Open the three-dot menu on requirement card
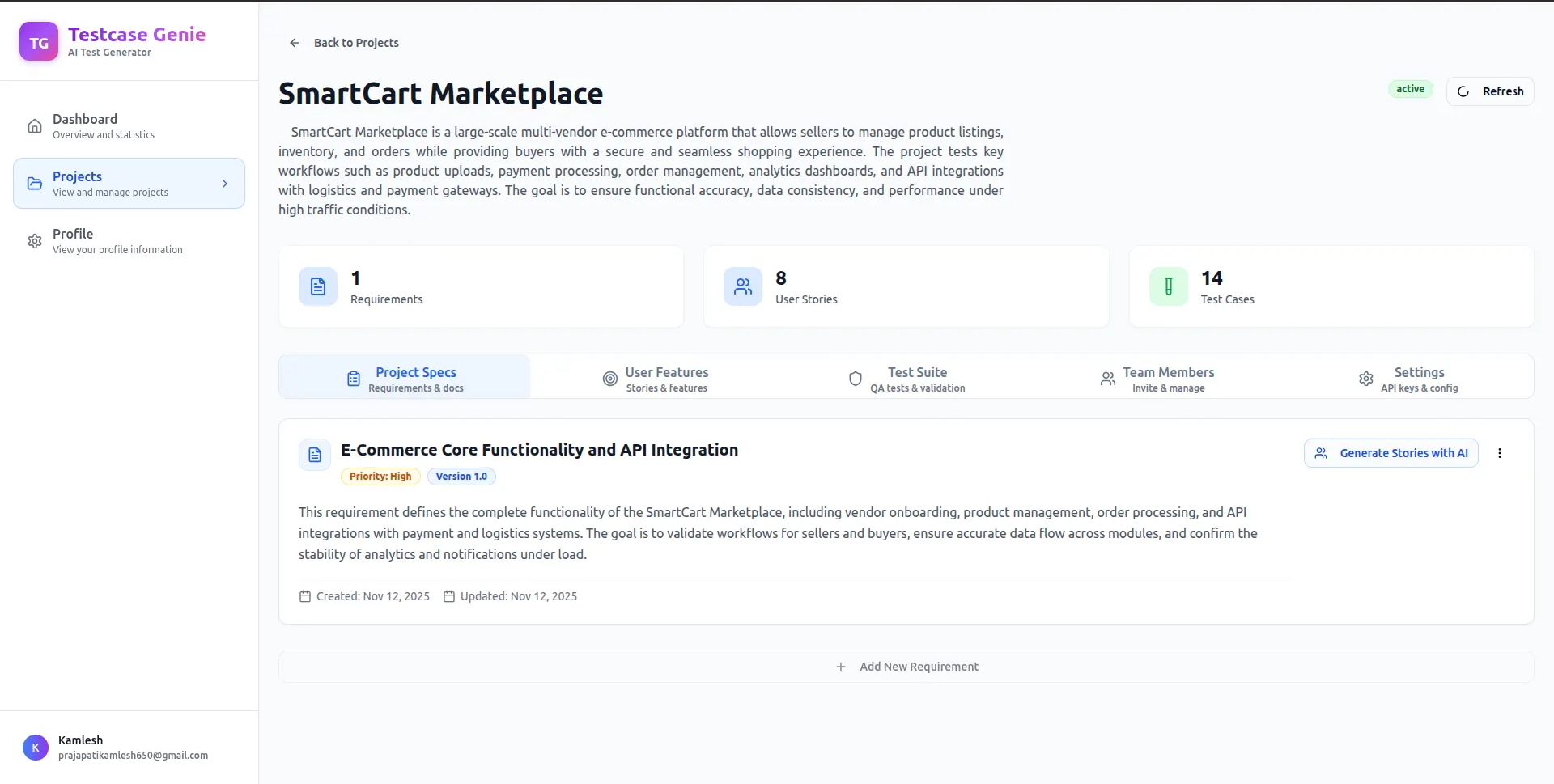The height and width of the screenshot is (784, 1554). coord(1499,453)
